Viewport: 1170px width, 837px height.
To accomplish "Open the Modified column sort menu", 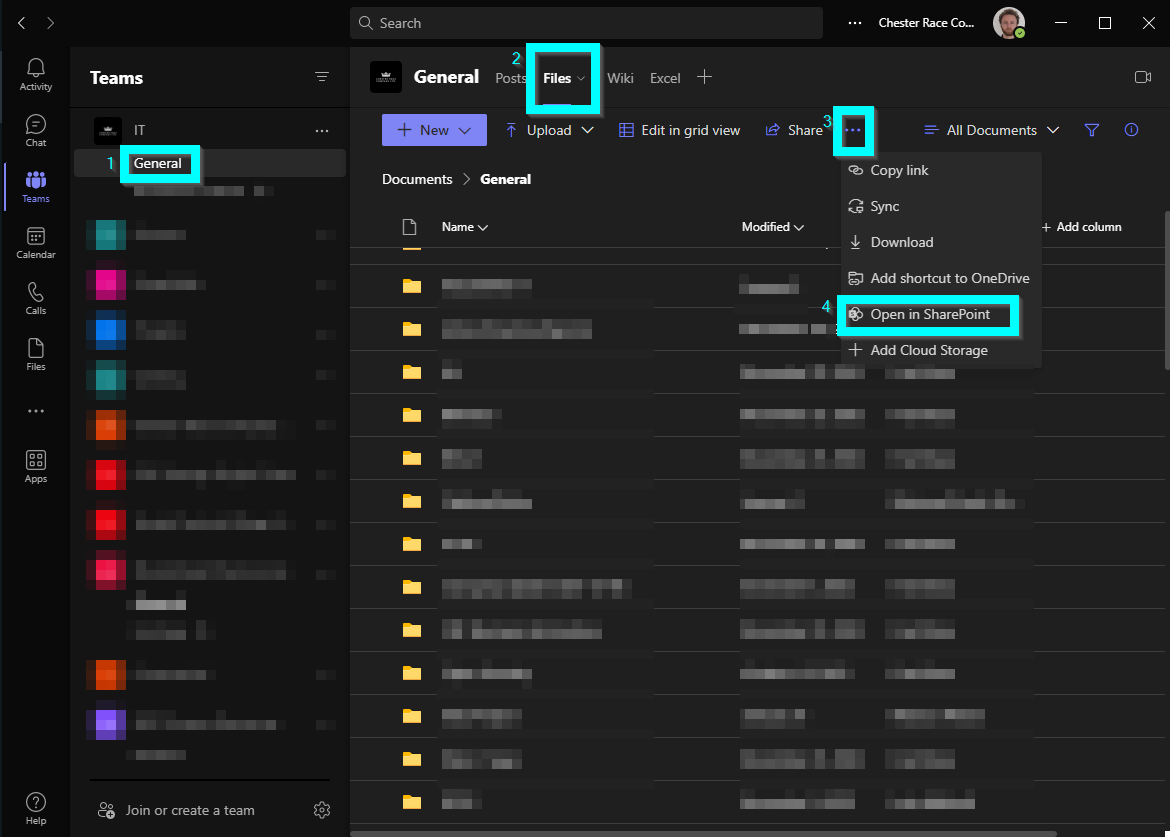I will 773,227.
